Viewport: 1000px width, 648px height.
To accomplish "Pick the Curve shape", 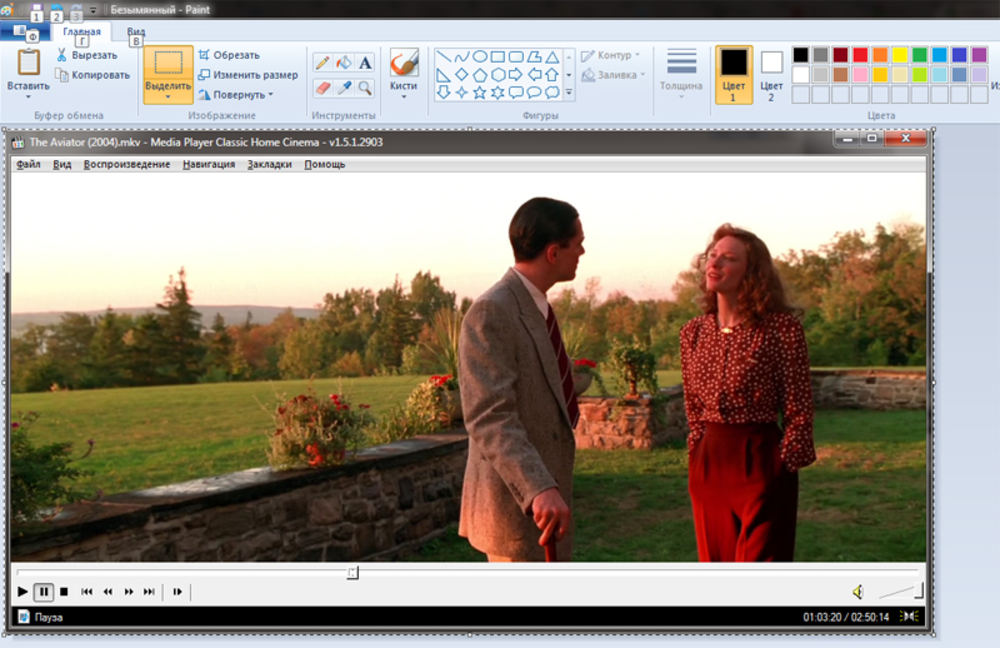I will 462,57.
